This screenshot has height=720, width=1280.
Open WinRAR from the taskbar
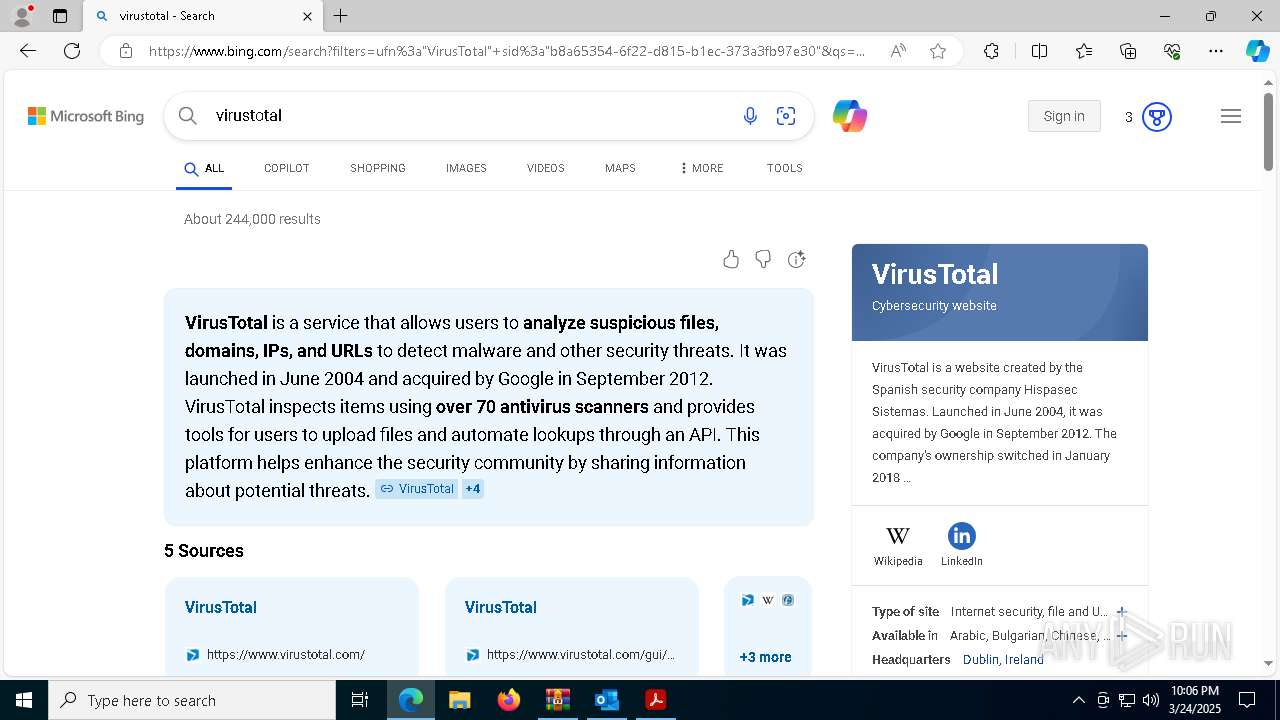coord(558,700)
